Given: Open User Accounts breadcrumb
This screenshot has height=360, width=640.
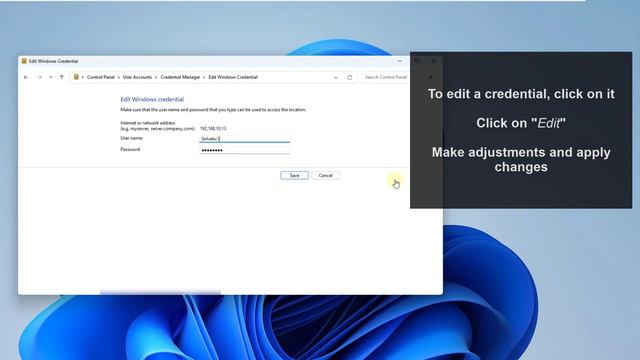Looking at the screenshot, I should click(137, 77).
